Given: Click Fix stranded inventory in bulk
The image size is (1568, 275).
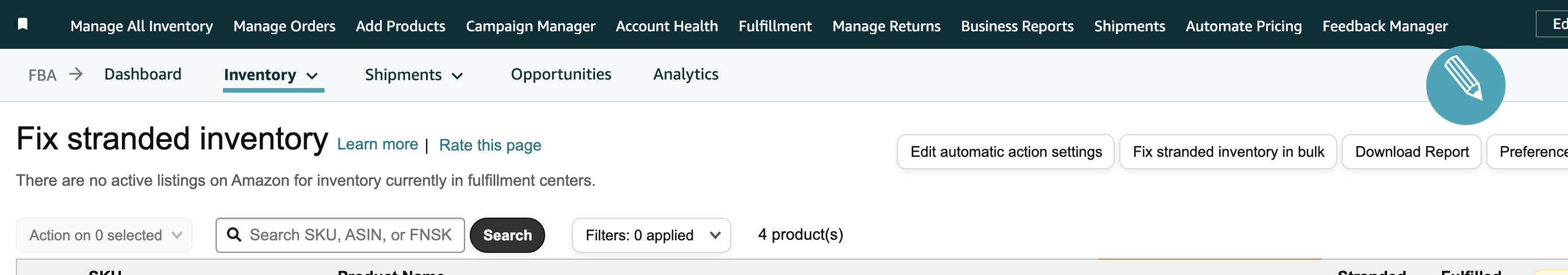Looking at the screenshot, I should [x=1228, y=152].
